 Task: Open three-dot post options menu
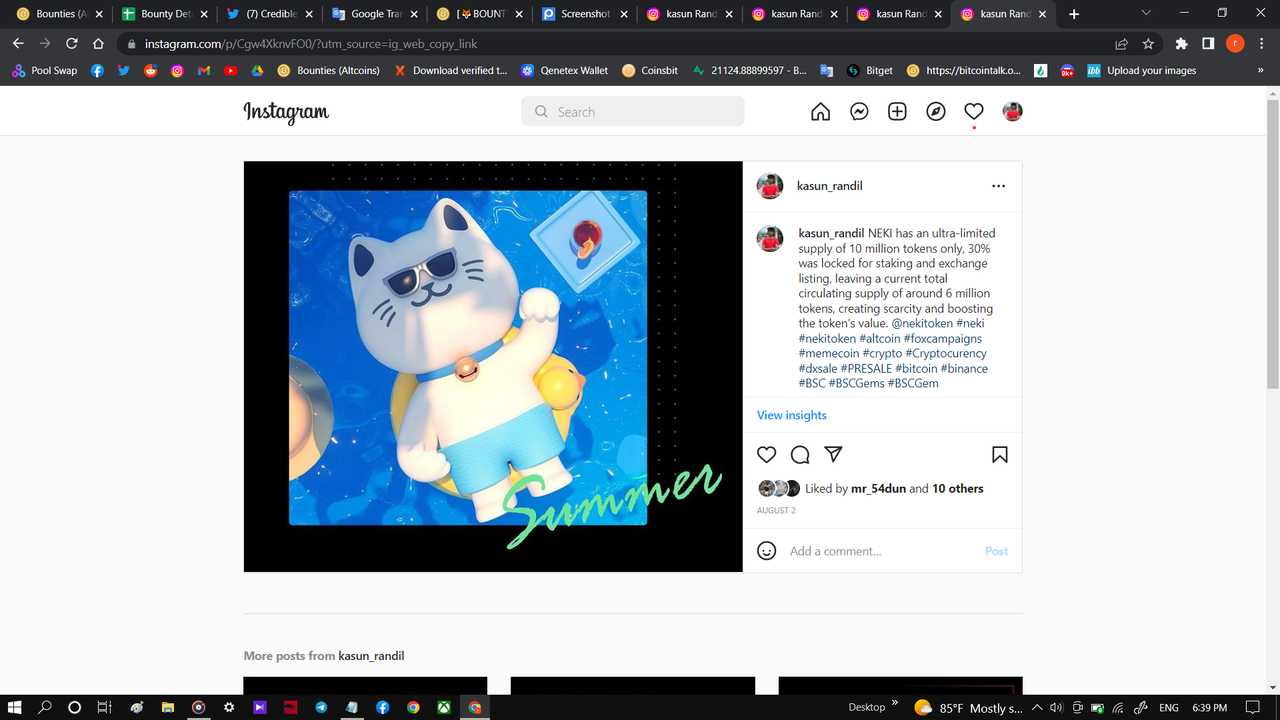tap(998, 186)
